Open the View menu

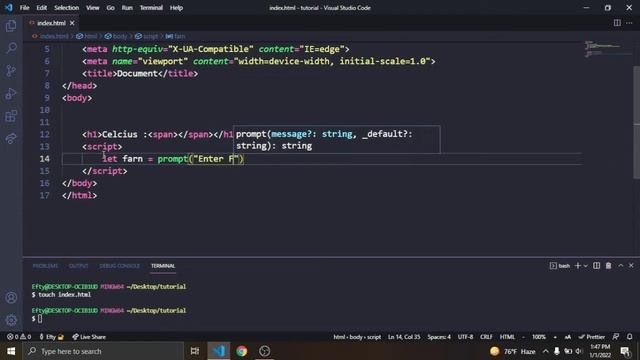[x=93, y=8]
